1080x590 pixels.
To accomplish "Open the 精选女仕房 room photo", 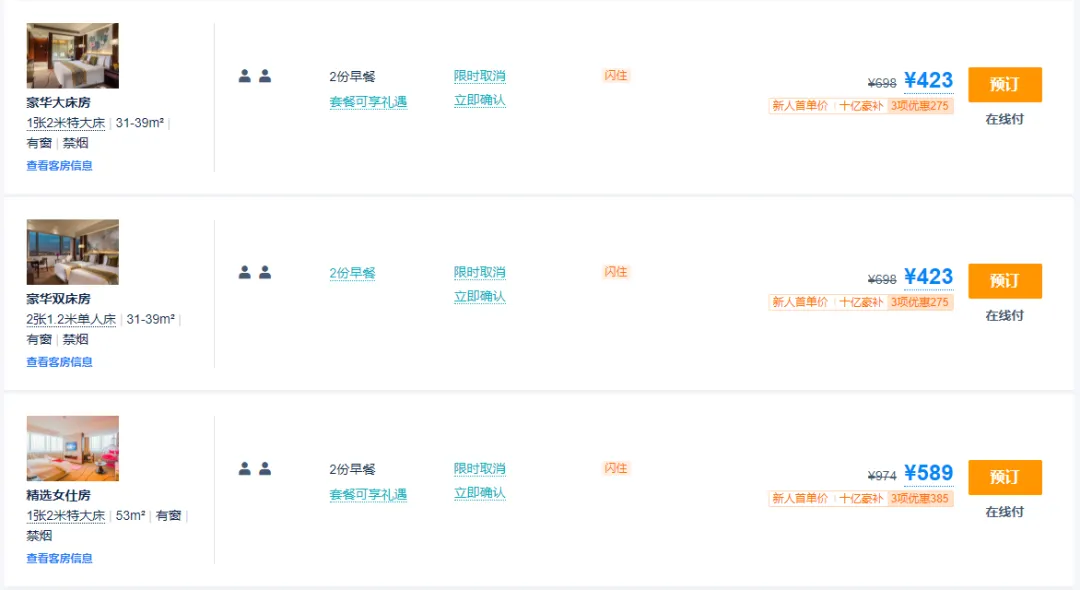I will (72, 448).
